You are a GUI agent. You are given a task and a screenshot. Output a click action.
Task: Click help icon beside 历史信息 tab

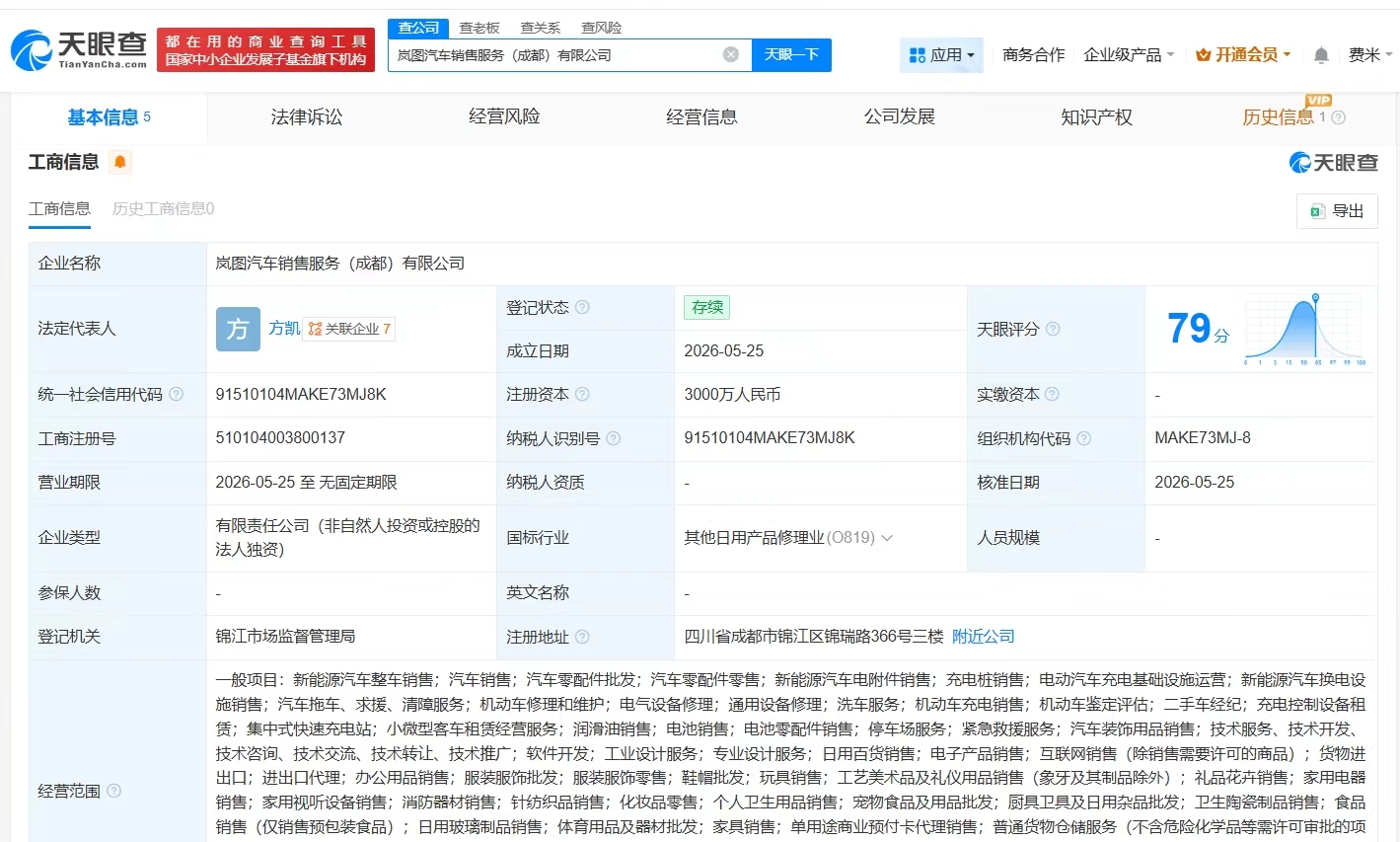[x=1338, y=117]
